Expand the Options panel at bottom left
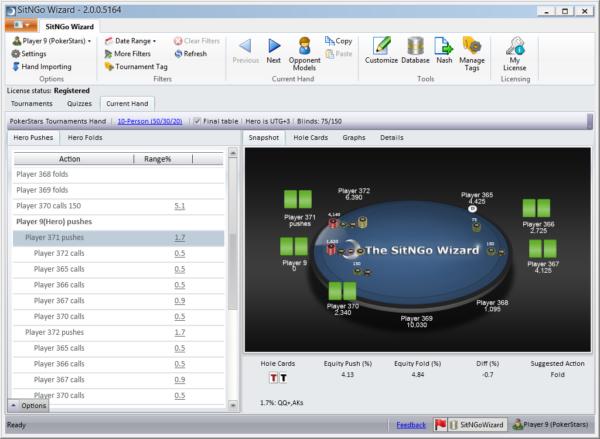Image resolution: width=600 pixels, height=439 pixels. click(x=28, y=406)
